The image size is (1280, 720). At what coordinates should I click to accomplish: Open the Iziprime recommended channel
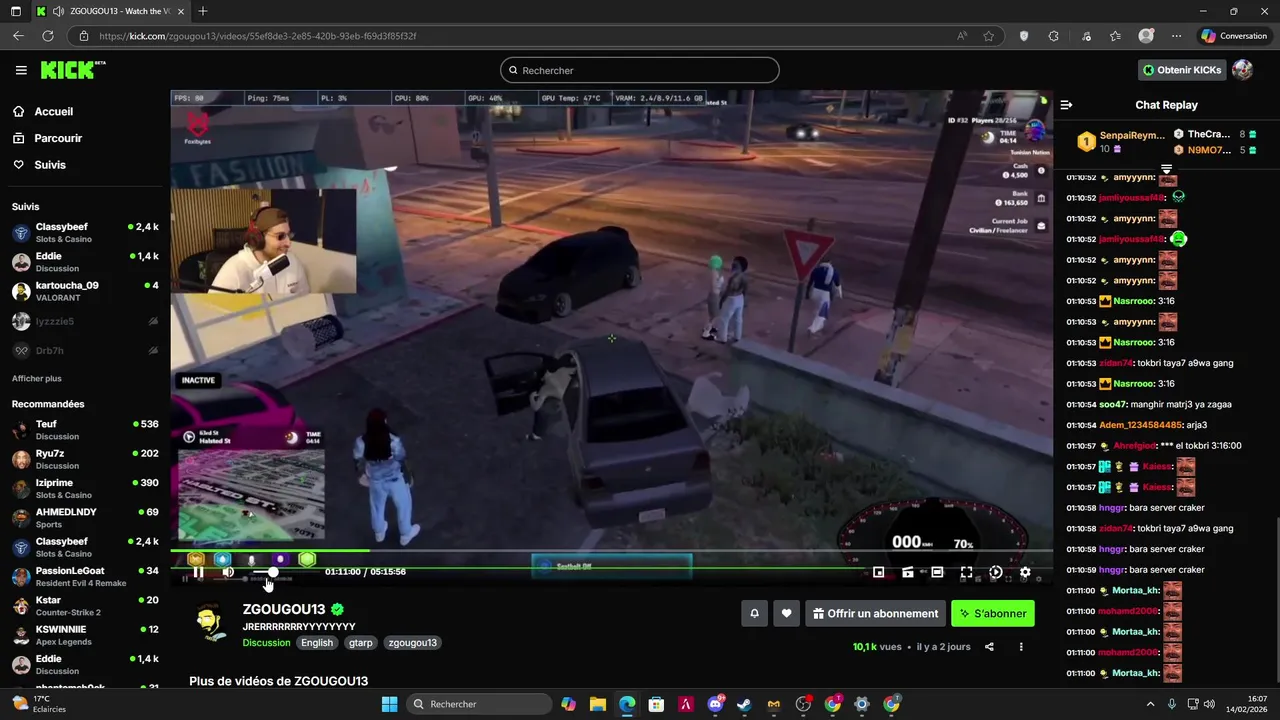[x=85, y=489]
